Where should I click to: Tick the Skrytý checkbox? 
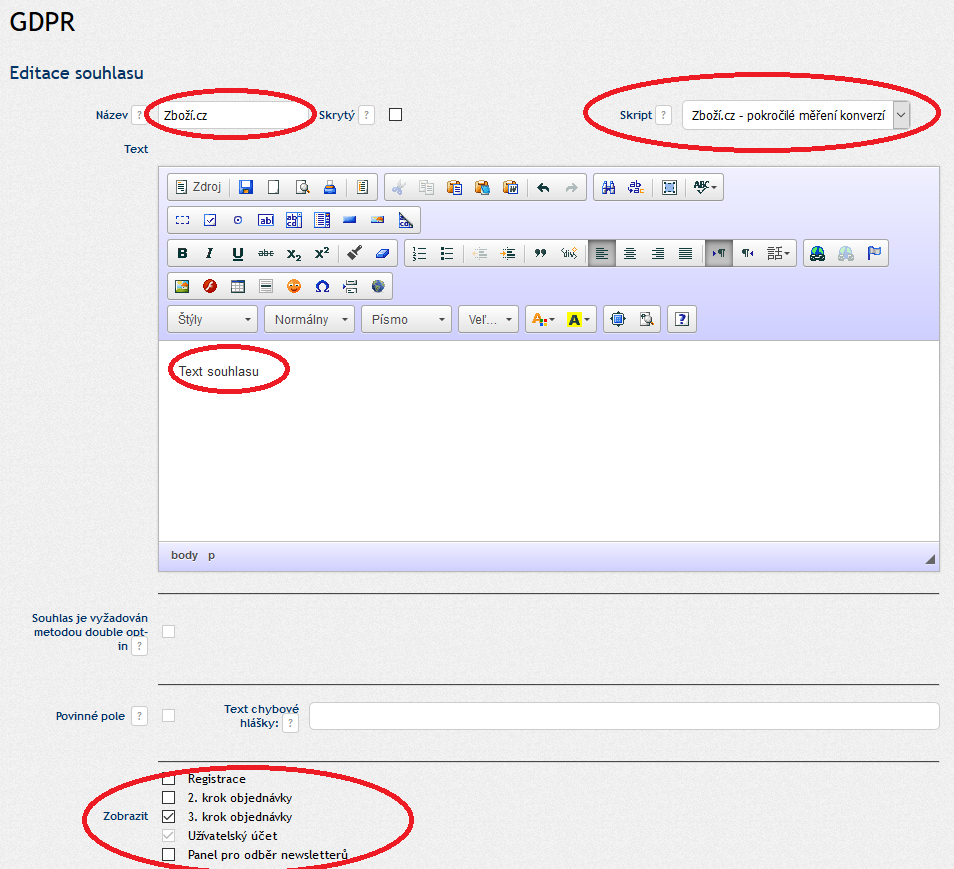point(396,115)
